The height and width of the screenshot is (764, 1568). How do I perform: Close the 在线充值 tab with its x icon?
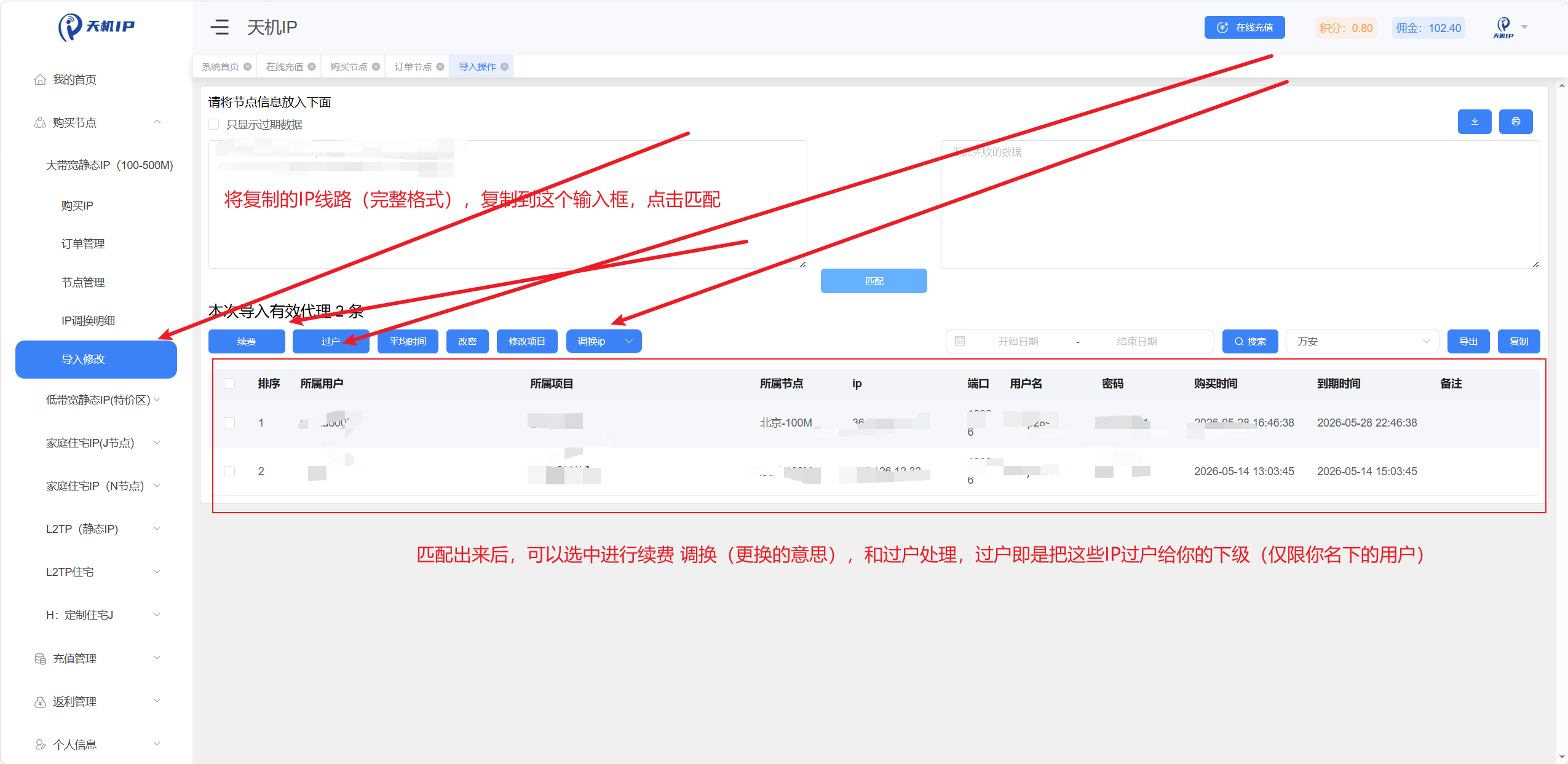coord(312,67)
